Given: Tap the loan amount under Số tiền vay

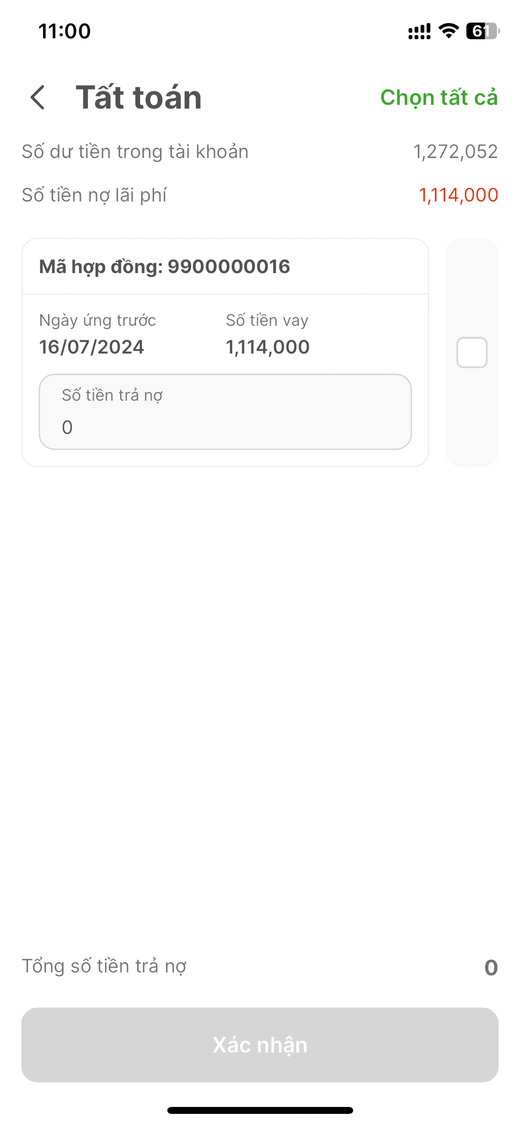Looking at the screenshot, I should [268, 347].
